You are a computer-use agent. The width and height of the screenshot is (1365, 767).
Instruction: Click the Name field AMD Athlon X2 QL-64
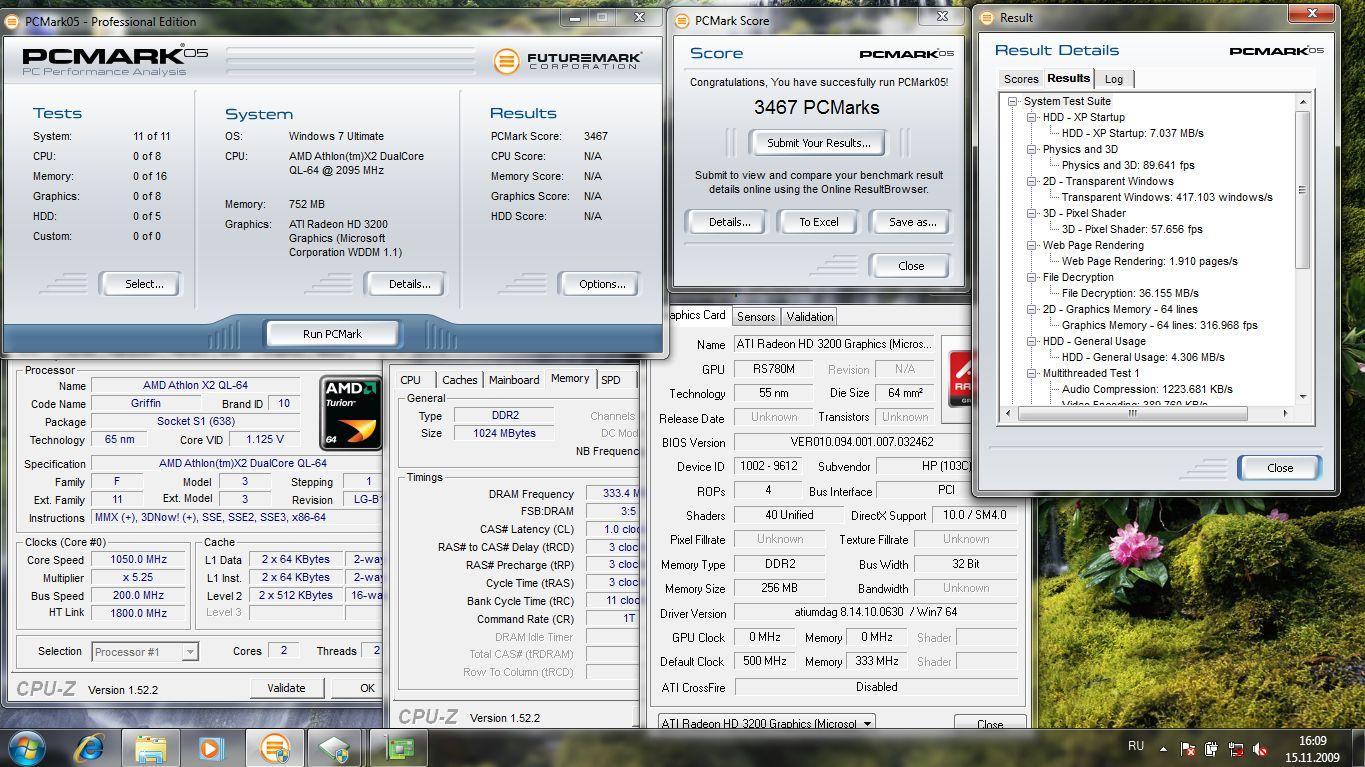(x=195, y=385)
